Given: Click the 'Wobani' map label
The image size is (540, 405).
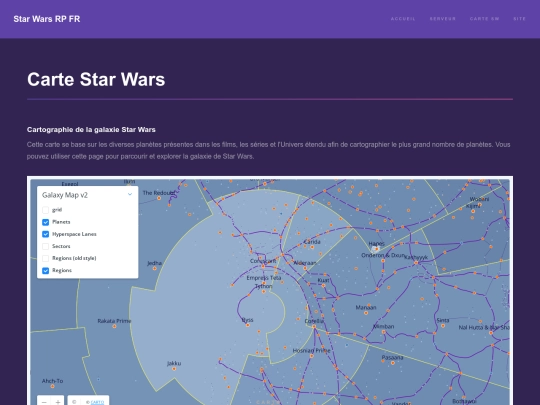Looking at the screenshot, I should [479, 199].
